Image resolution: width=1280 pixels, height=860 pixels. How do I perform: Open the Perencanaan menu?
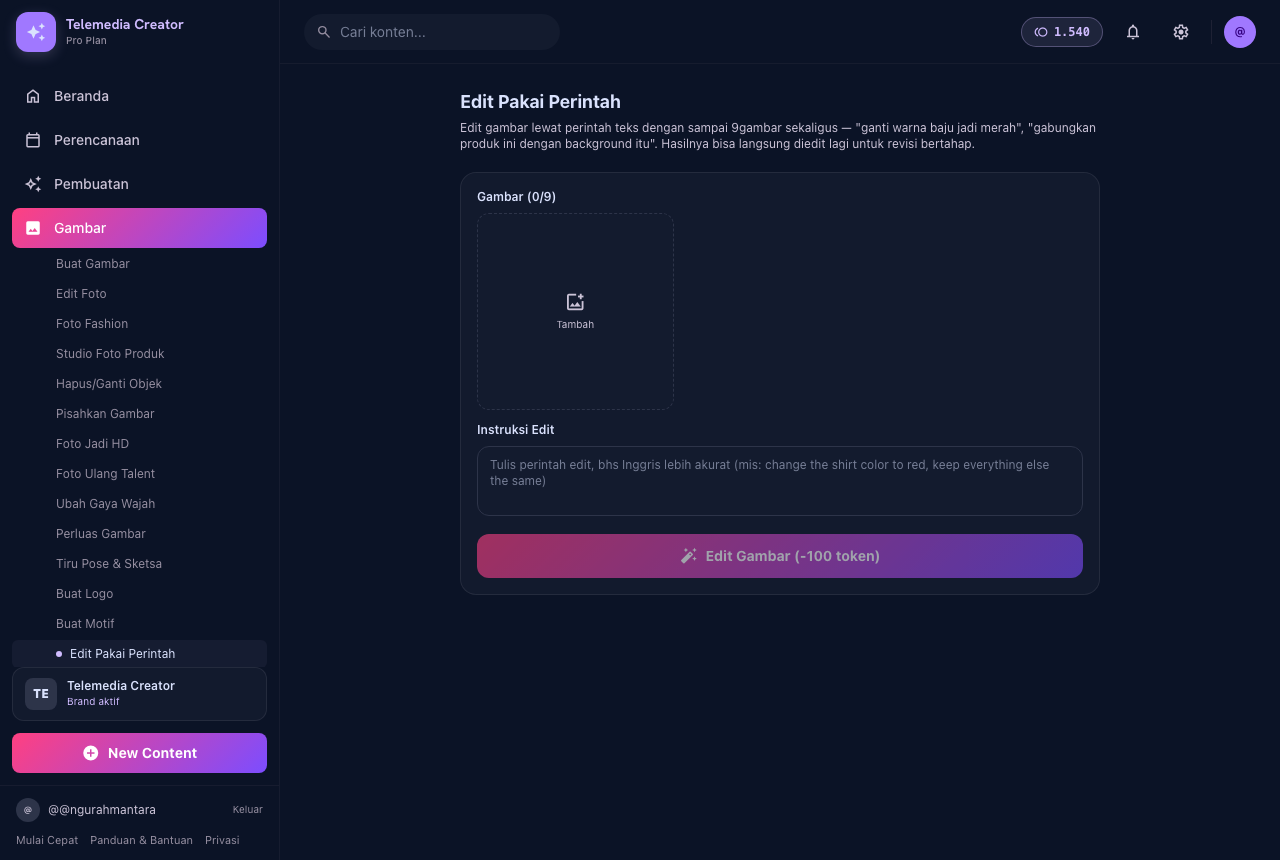pyautogui.click(x=139, y=140)
